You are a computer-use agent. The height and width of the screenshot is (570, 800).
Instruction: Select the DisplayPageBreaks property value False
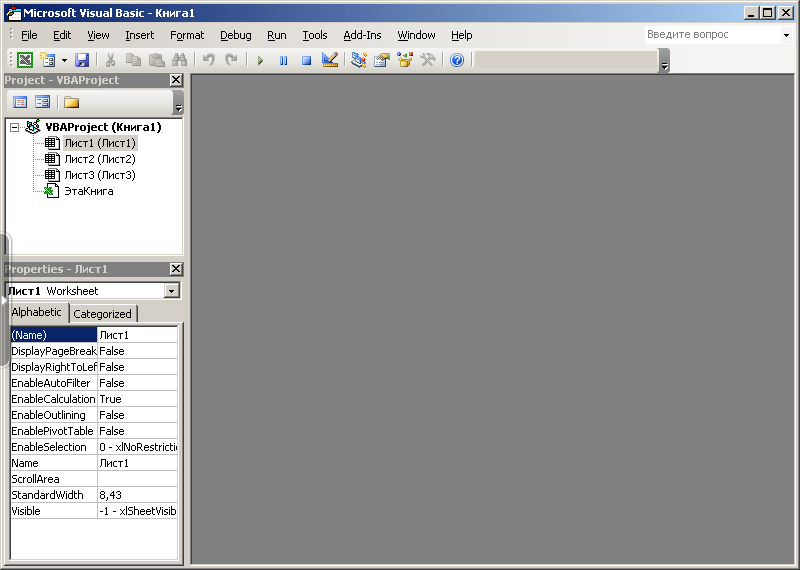click(x=138, y=351)
